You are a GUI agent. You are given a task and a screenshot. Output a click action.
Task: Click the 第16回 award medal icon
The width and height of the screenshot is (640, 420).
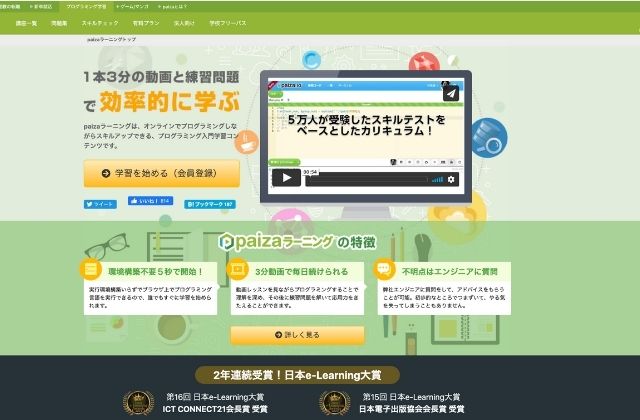coord(138,402)
